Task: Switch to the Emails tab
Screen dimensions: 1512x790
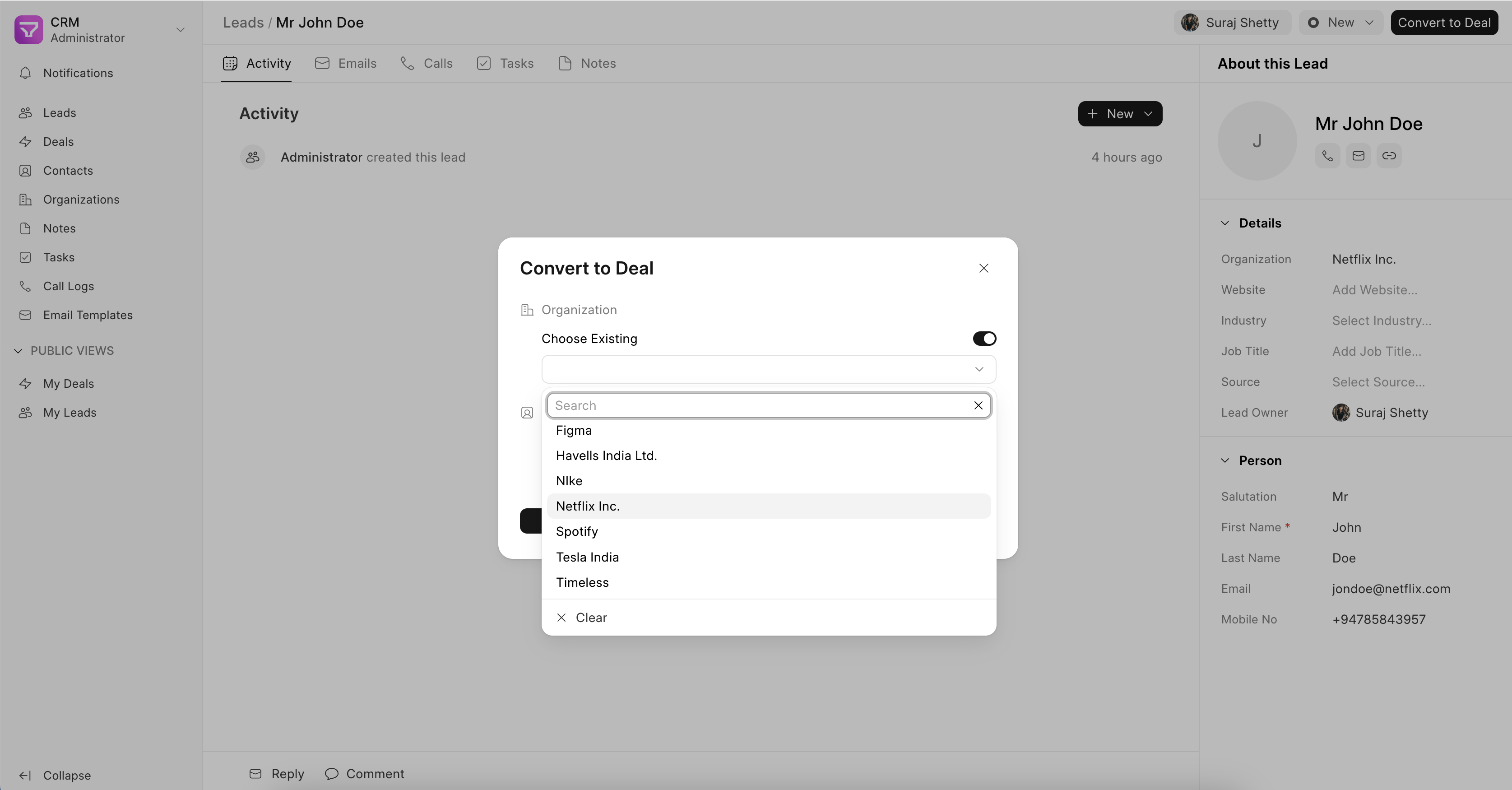Action: pos(346,63)
